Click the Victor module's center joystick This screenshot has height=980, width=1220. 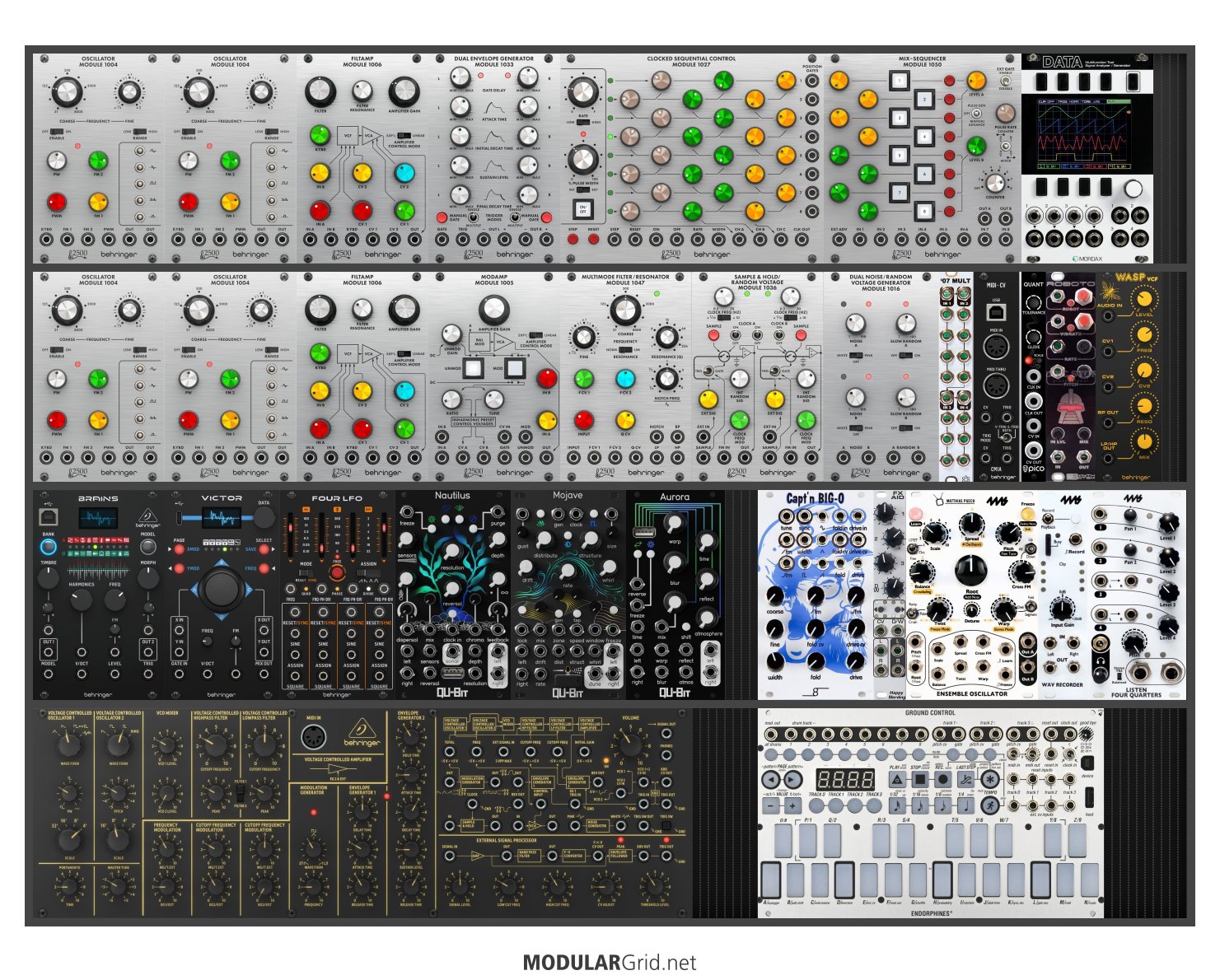tap(221, 589)
